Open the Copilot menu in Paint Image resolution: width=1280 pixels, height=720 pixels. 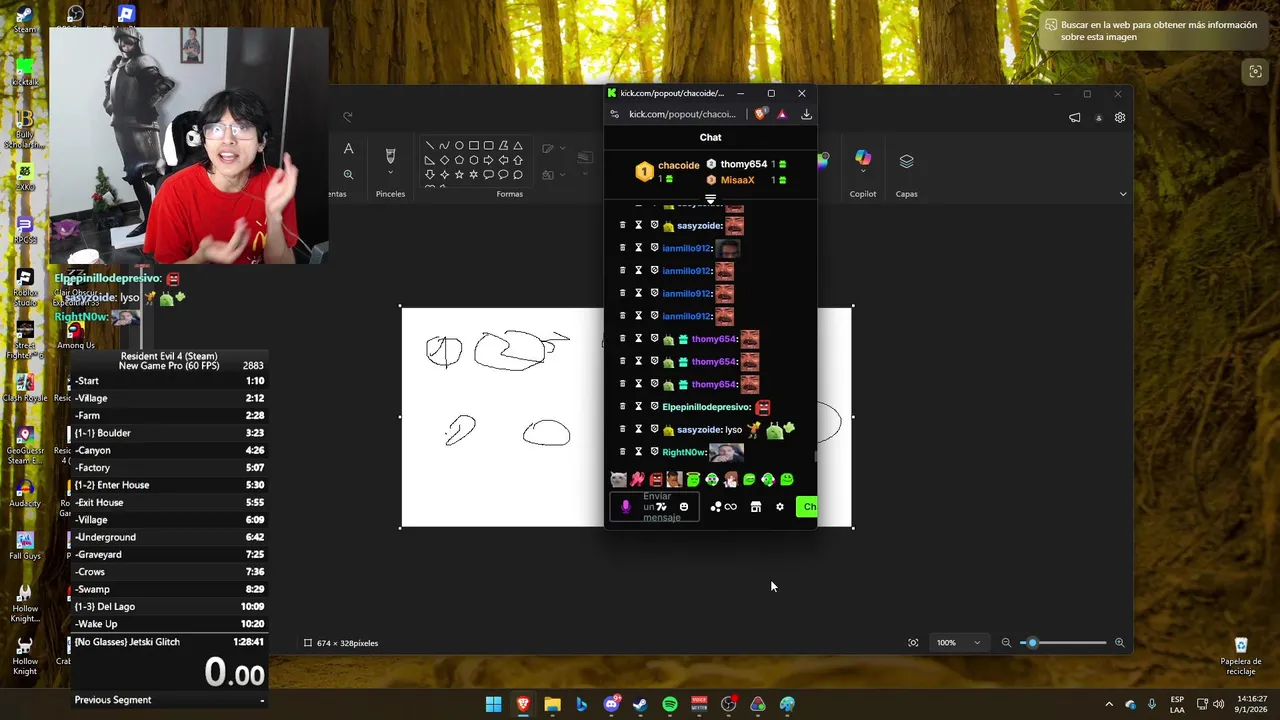pos(863,160)
